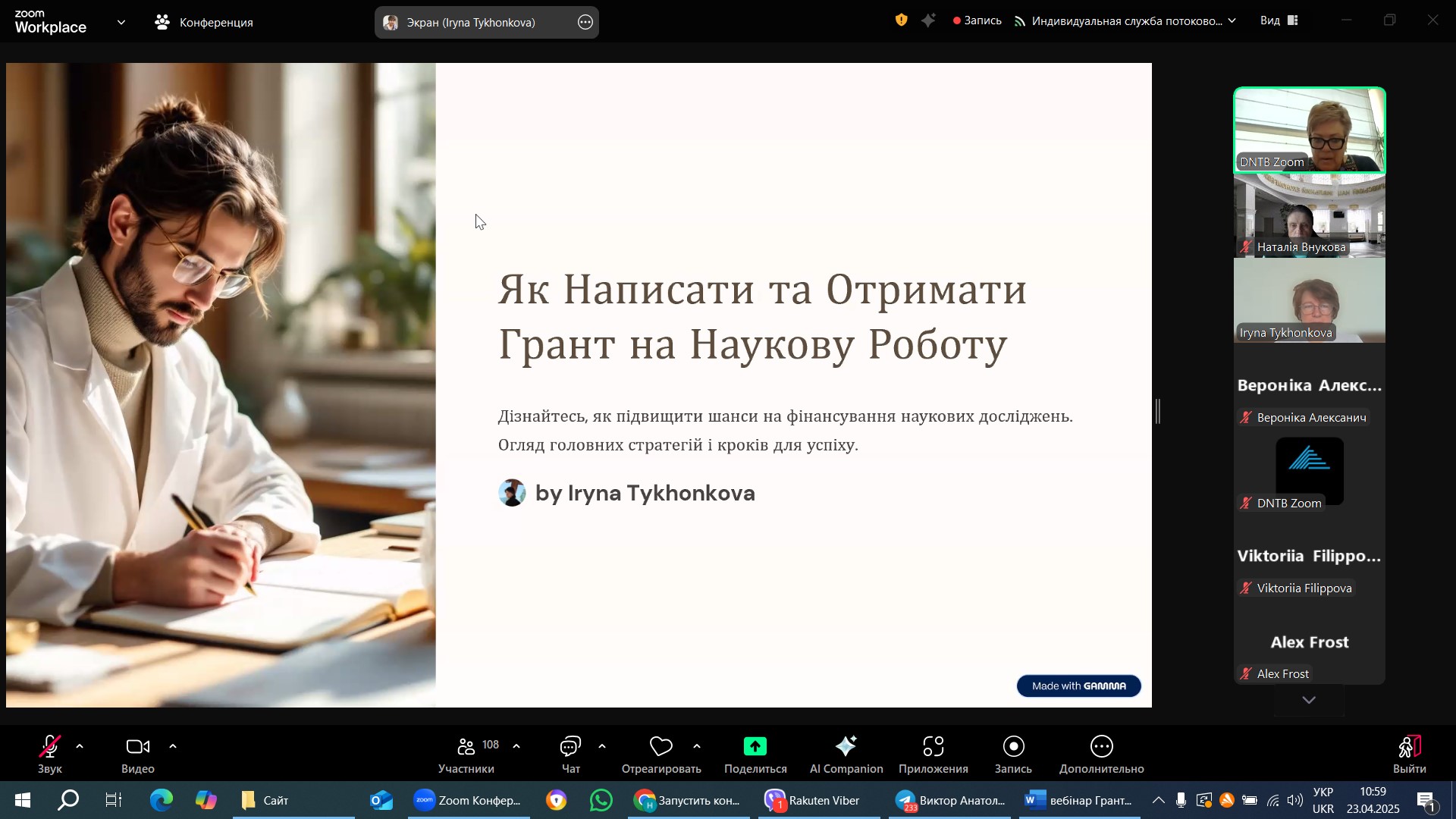Open the Chat panel icon
Image resolution: width=1456 pixels, height=819 pixels.
click(x=570, y=748)
